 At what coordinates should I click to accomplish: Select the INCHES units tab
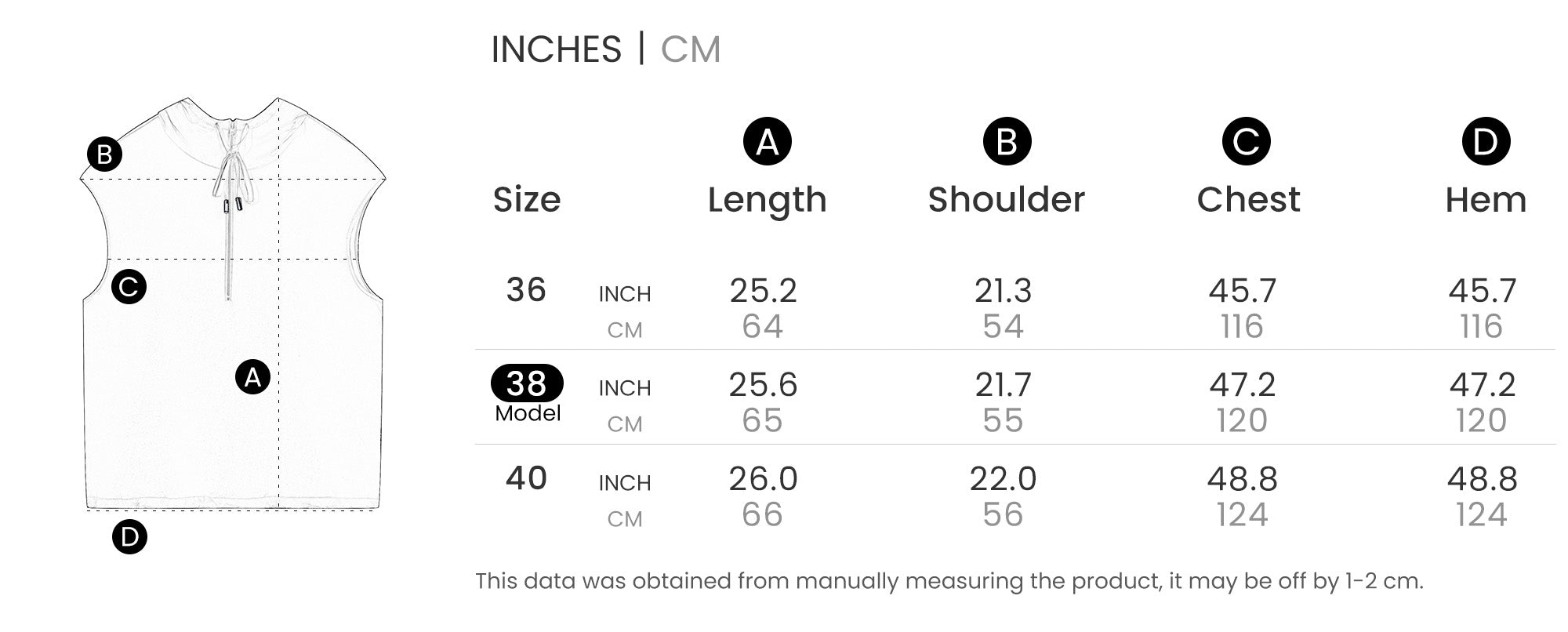pos(556,49)
